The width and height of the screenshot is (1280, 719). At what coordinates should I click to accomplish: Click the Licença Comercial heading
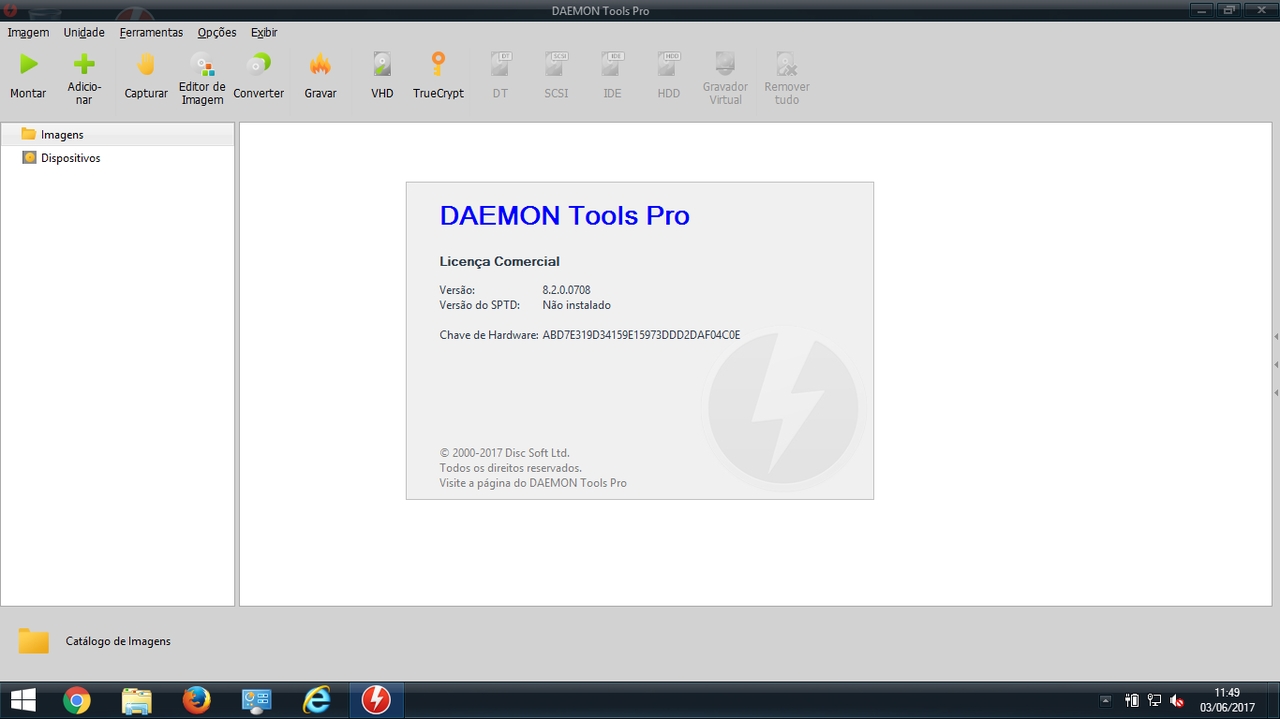[x=499, y=261]
